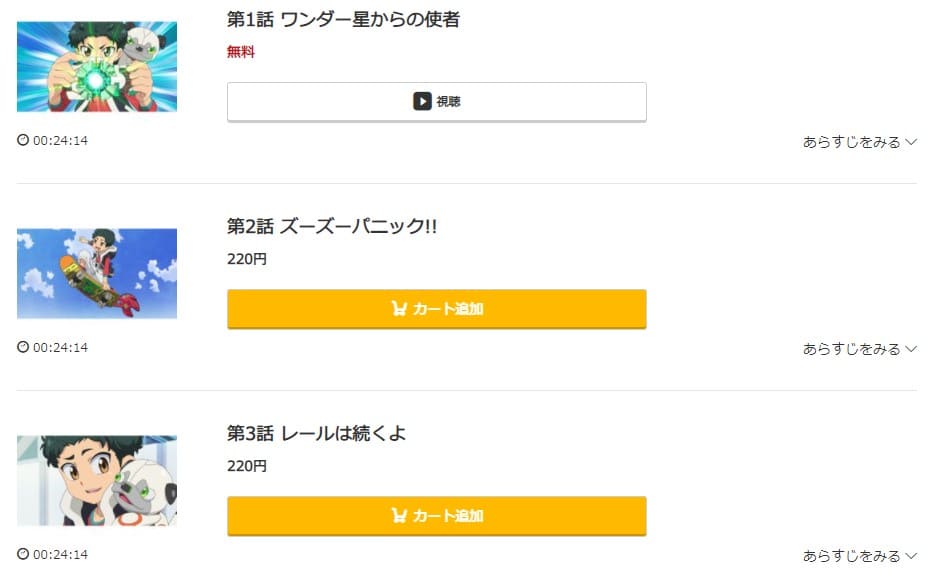Click the title 第1話 ワンダー星からの使者
Image resolution: width=938 pixels, height=576 pixels.
point(343,20)
